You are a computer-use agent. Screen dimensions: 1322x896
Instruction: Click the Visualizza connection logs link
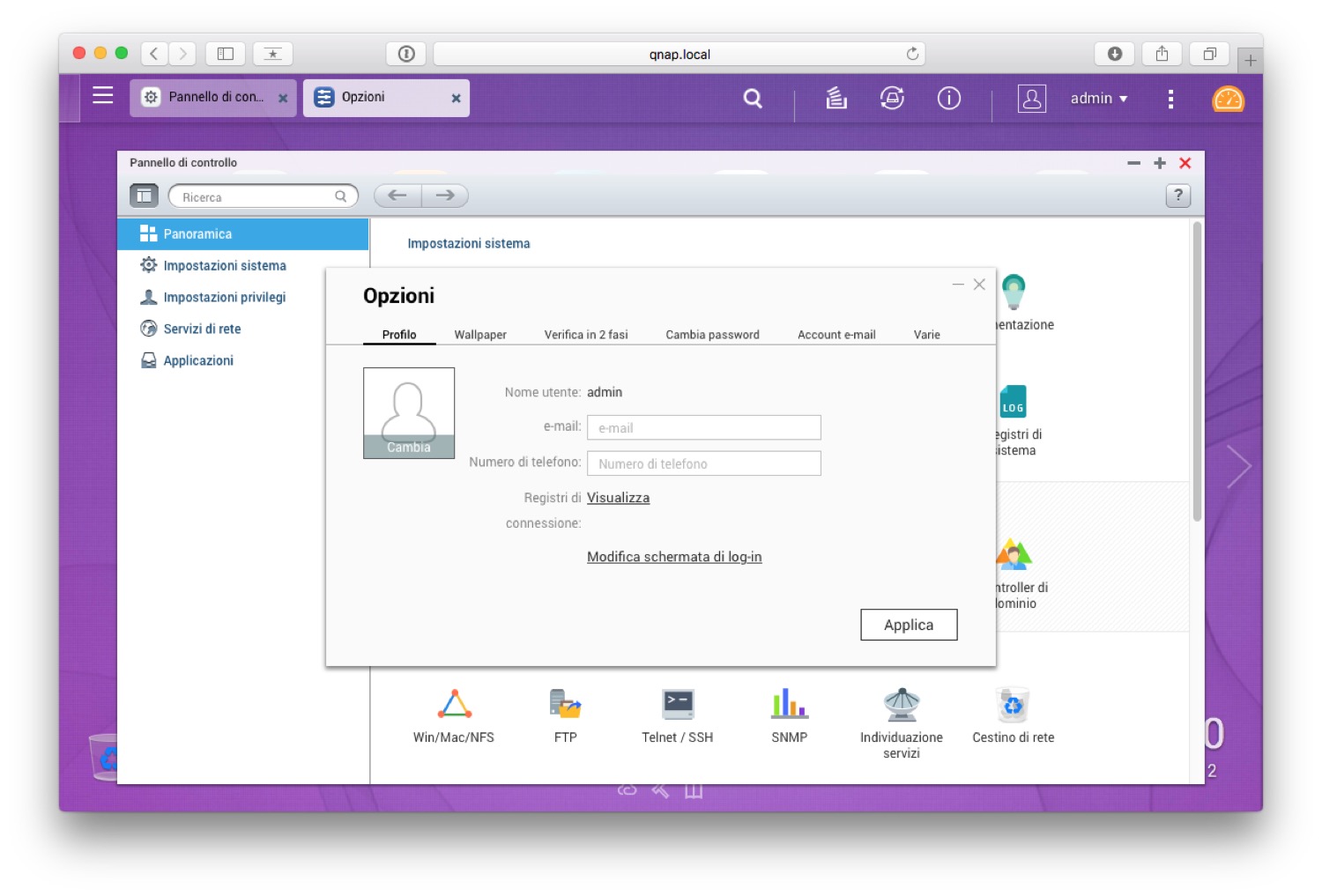point(618,498)
